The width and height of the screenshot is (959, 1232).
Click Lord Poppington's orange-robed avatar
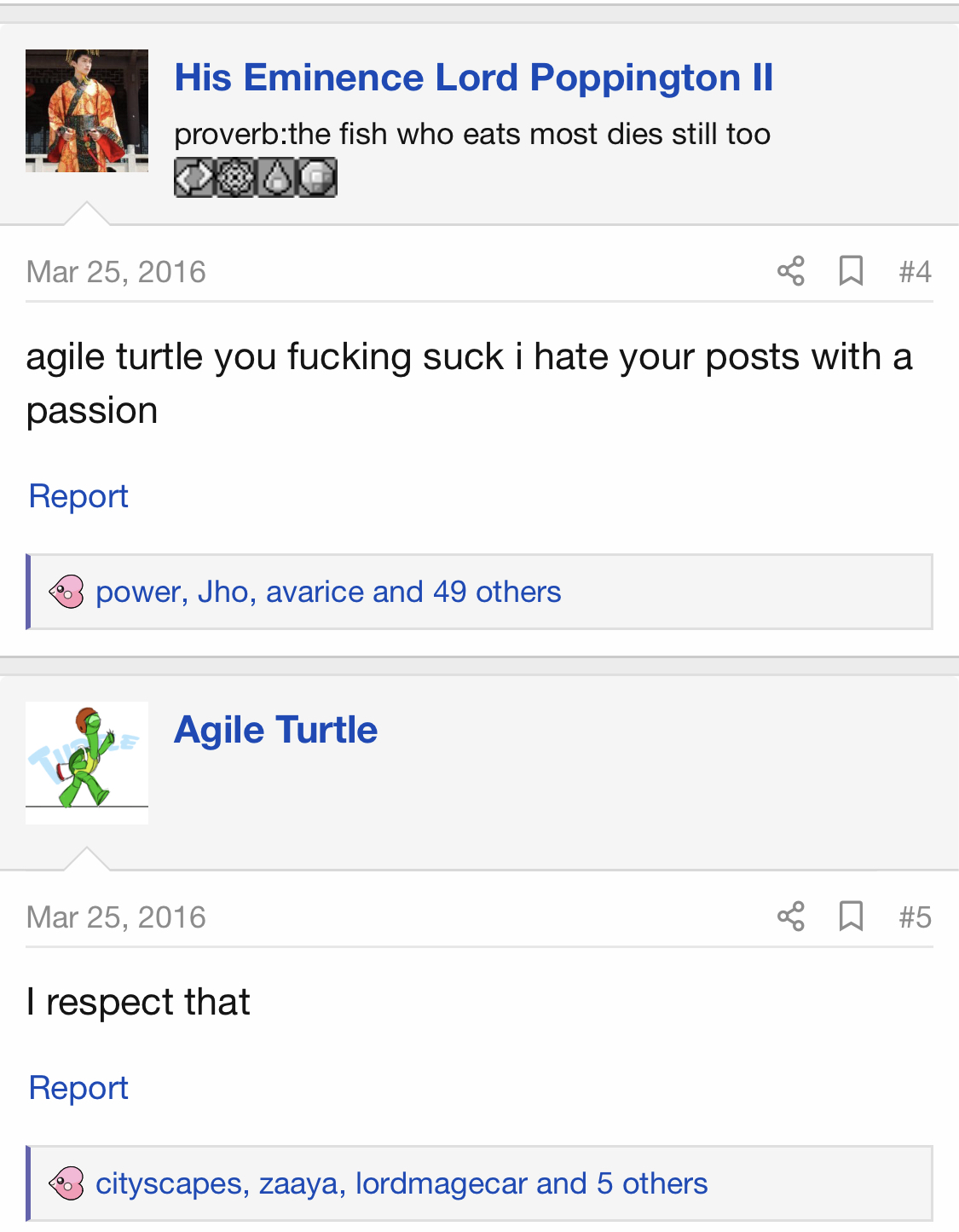pos(87,111)
